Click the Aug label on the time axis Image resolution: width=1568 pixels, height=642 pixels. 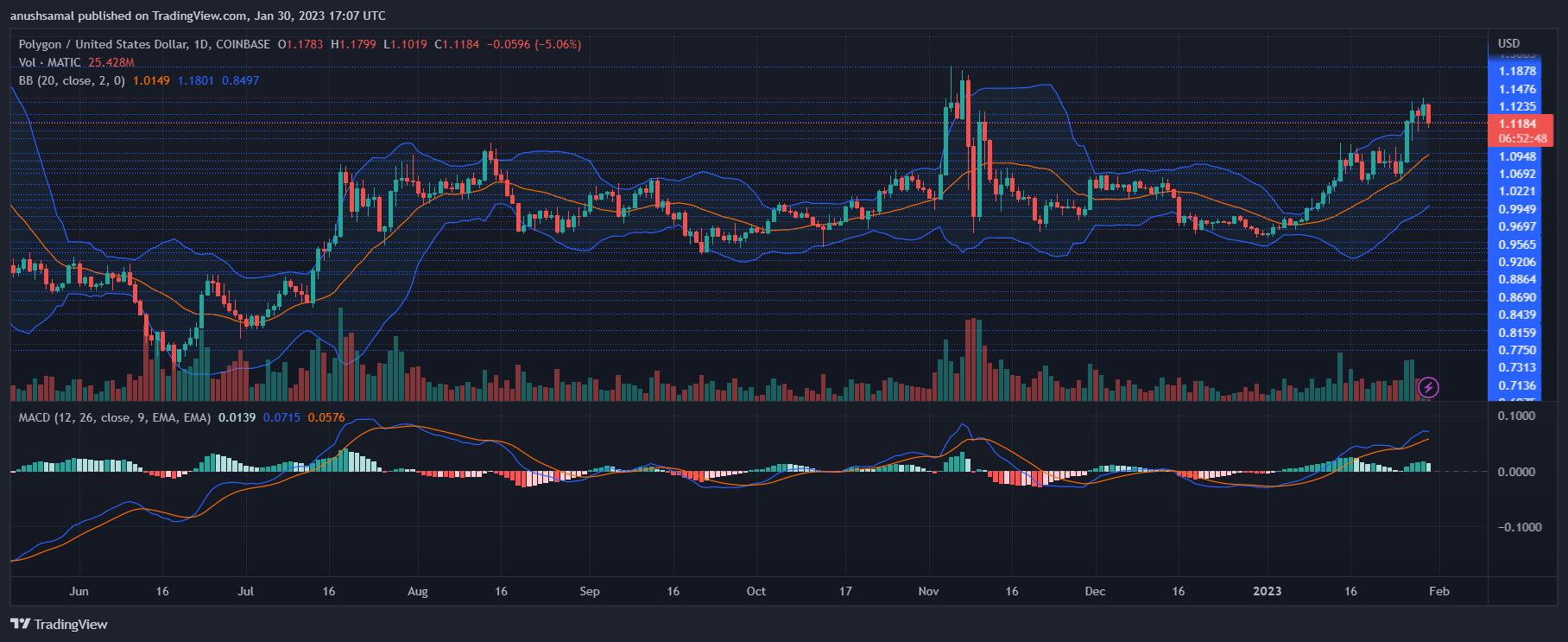pyautogui.click(x=417, y=591)
